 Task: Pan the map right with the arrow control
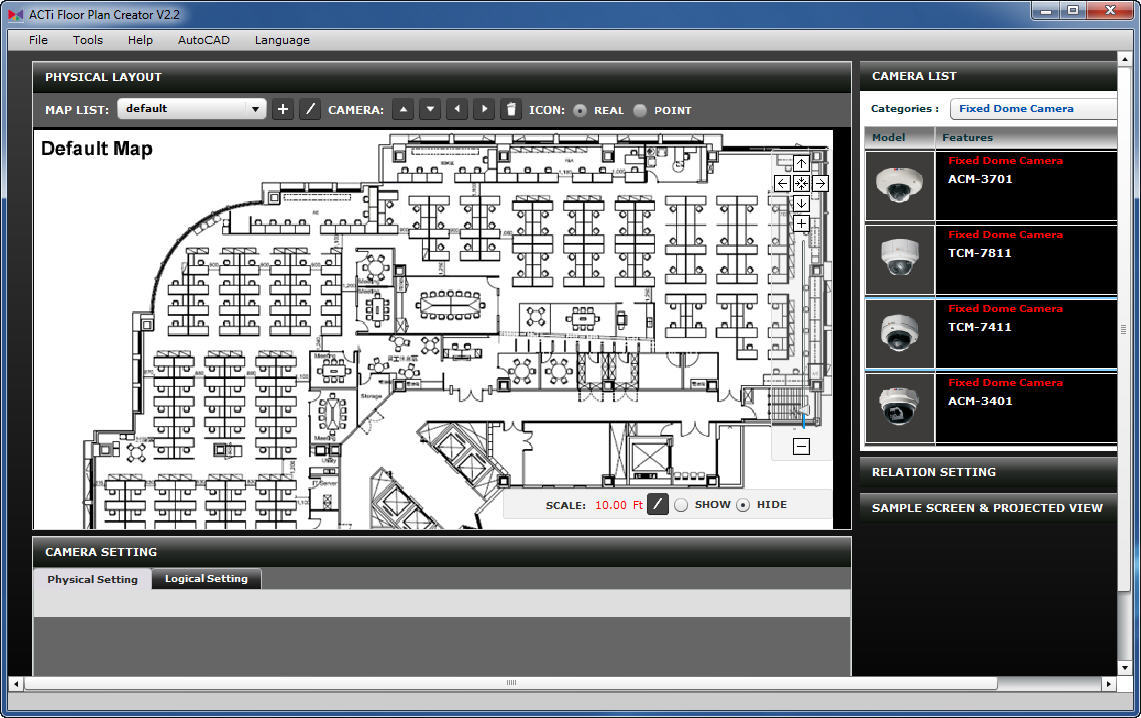click(820, 183)
